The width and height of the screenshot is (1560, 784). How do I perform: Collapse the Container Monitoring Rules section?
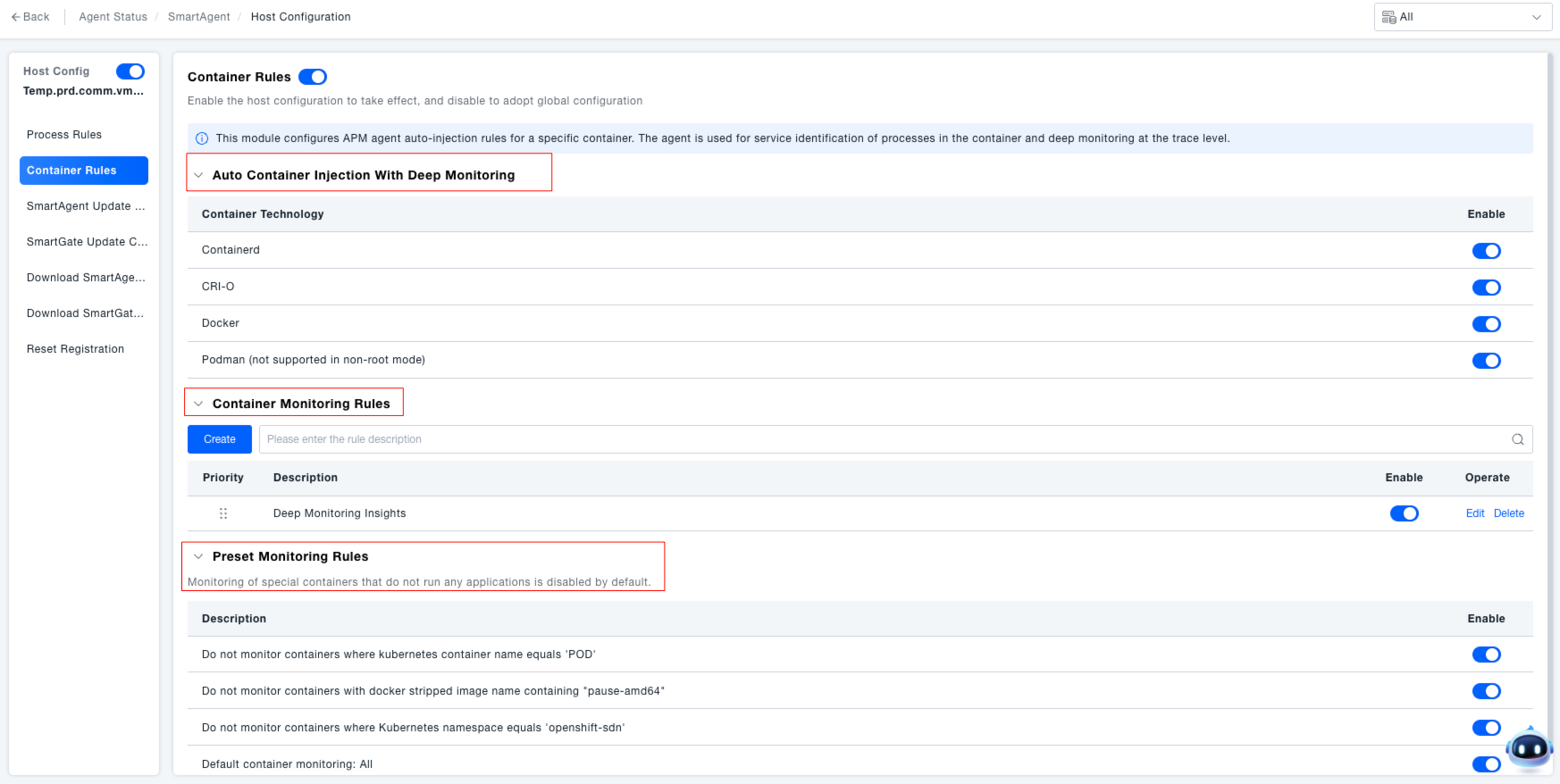pos(198,404)
